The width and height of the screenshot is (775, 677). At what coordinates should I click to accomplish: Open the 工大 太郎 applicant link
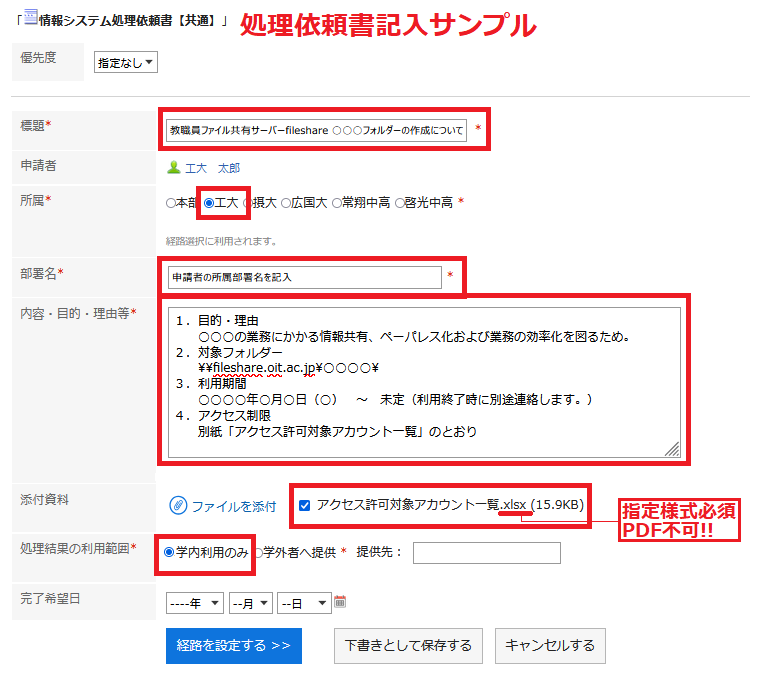tap(212, 168)
